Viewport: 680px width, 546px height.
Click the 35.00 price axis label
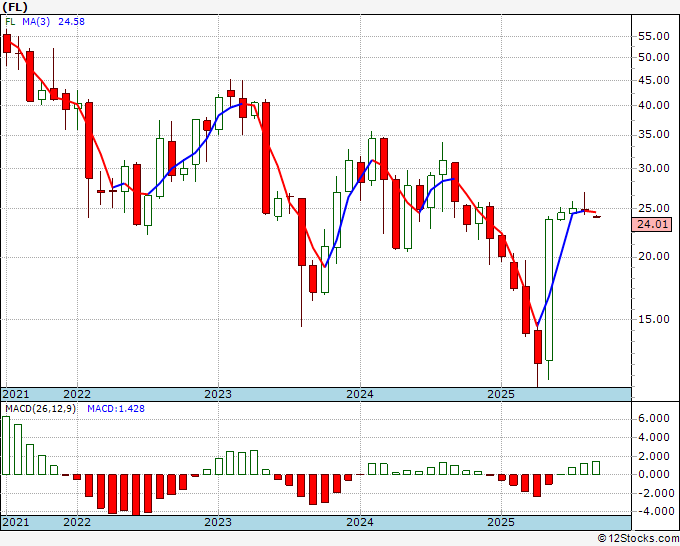click(x=654, y=134)
